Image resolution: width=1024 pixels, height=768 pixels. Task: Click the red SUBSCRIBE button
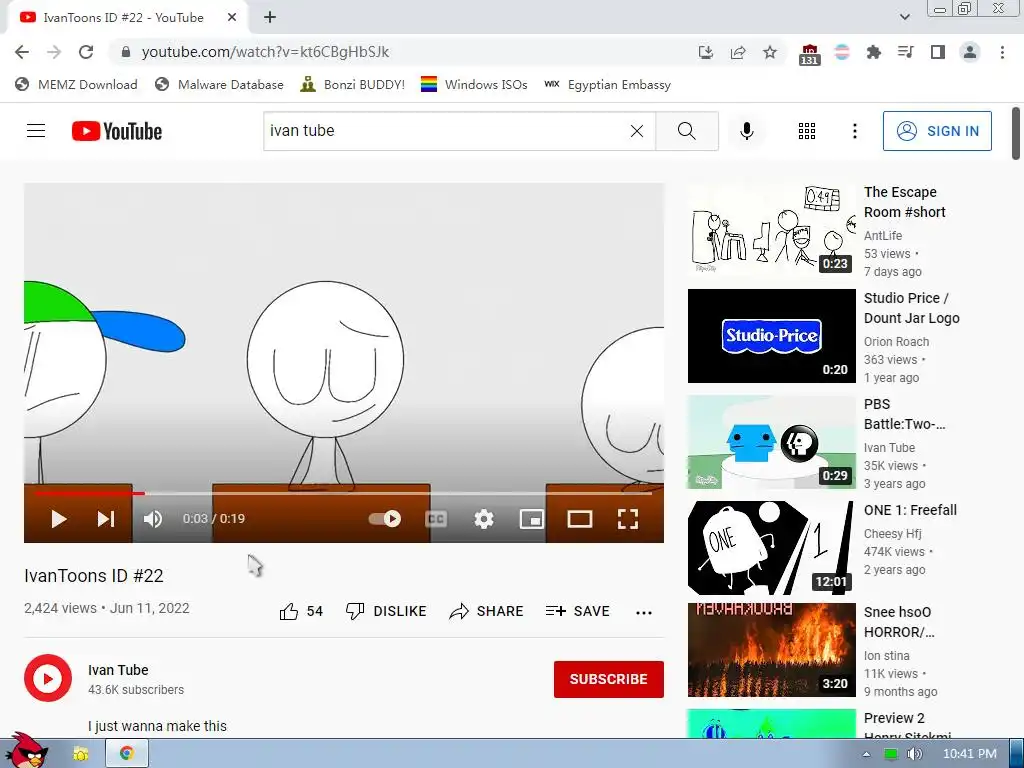point(609,679)
